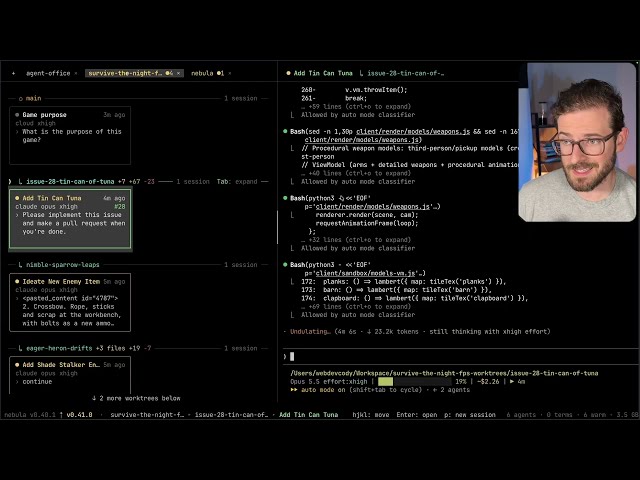The width and height of the screenshot is (640, 480).
Task: Click the green bullet of the models-vm.js Bash command
Action: 285,265
